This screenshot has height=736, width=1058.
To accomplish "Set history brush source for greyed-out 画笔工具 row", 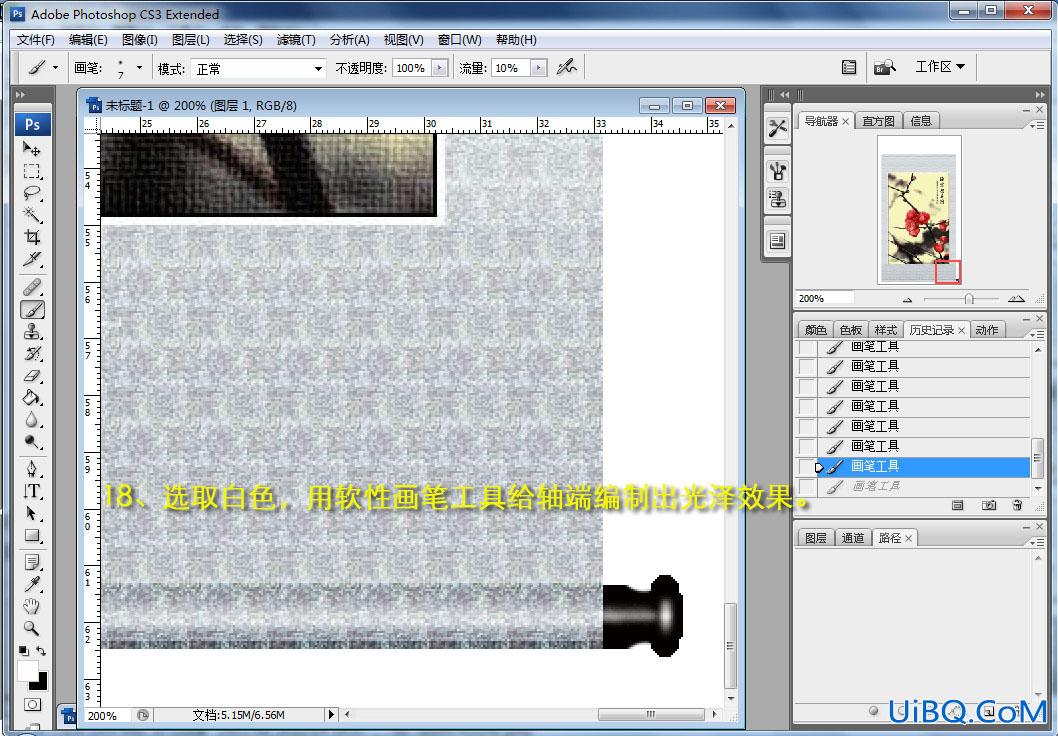I will tap(806, 486).
